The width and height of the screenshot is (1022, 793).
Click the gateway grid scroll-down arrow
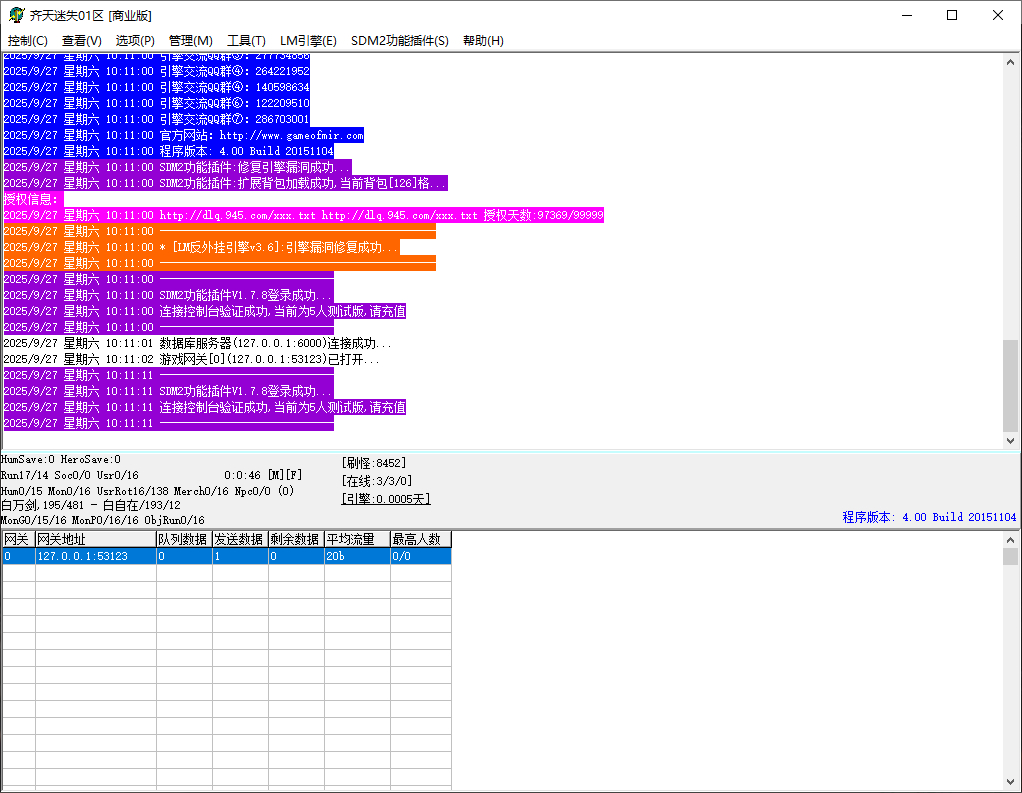[x=1010, y=780]
